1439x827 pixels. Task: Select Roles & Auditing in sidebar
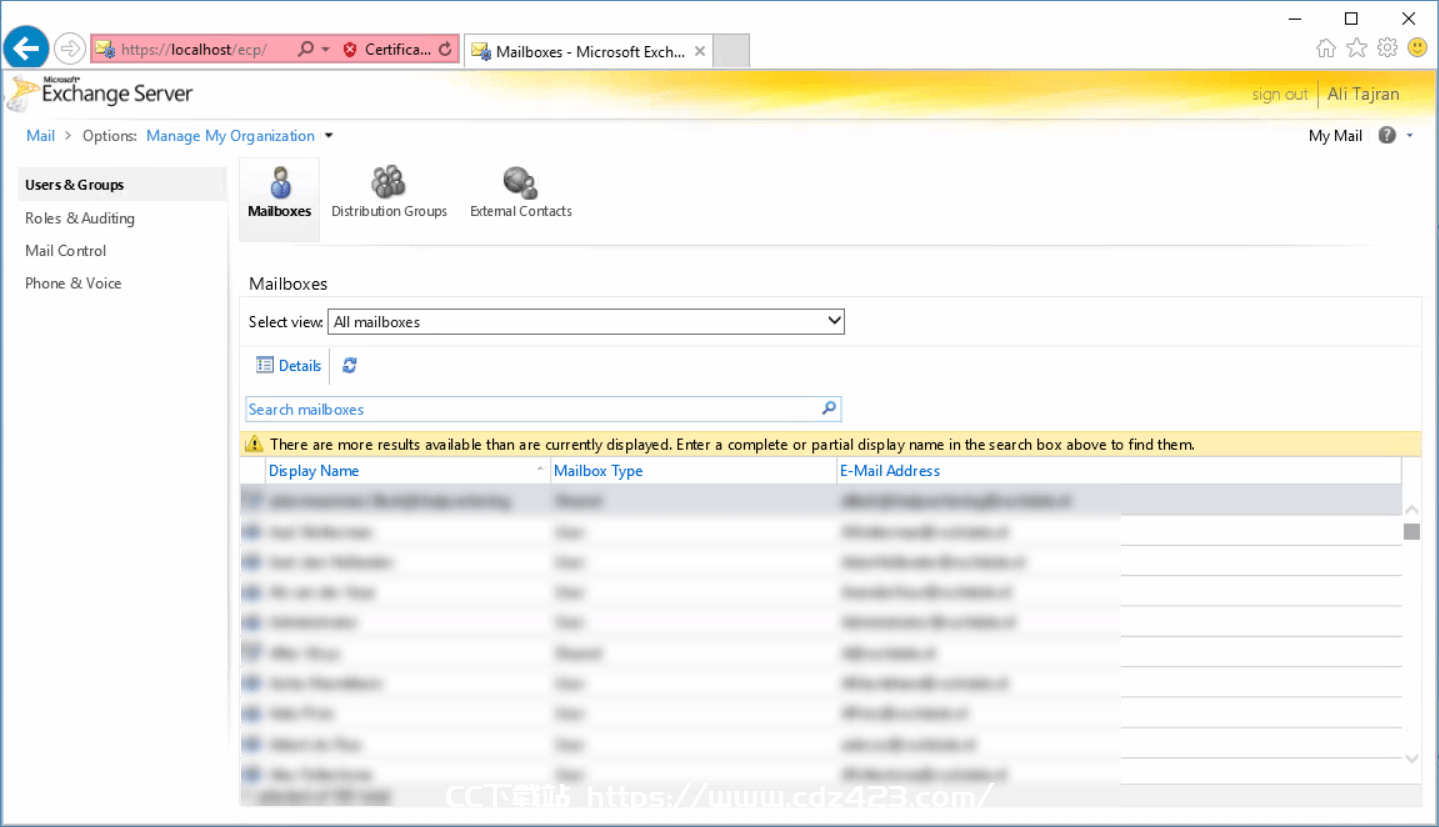(x=80, y=218)
